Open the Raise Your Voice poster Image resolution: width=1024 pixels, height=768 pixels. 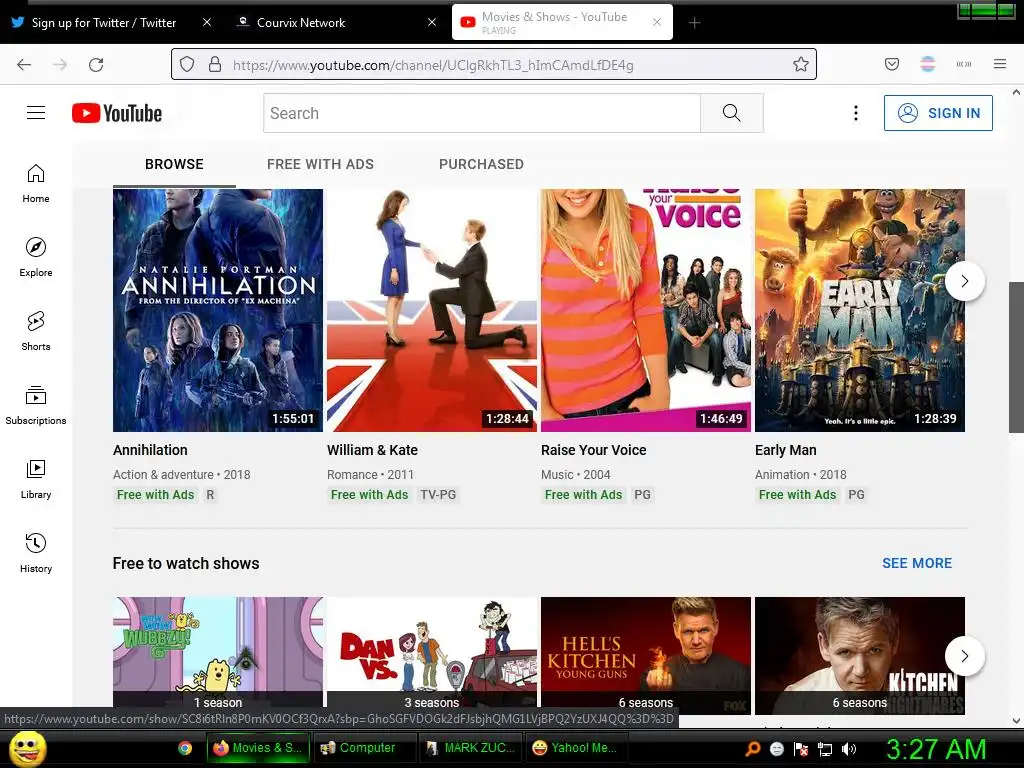click(x=646, y=310)
